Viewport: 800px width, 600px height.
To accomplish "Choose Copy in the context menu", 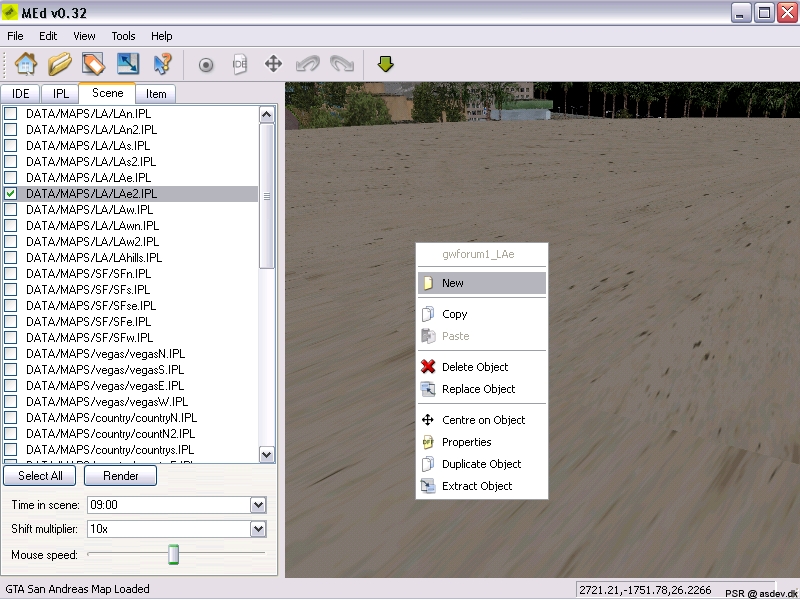I will click(482, 314).
